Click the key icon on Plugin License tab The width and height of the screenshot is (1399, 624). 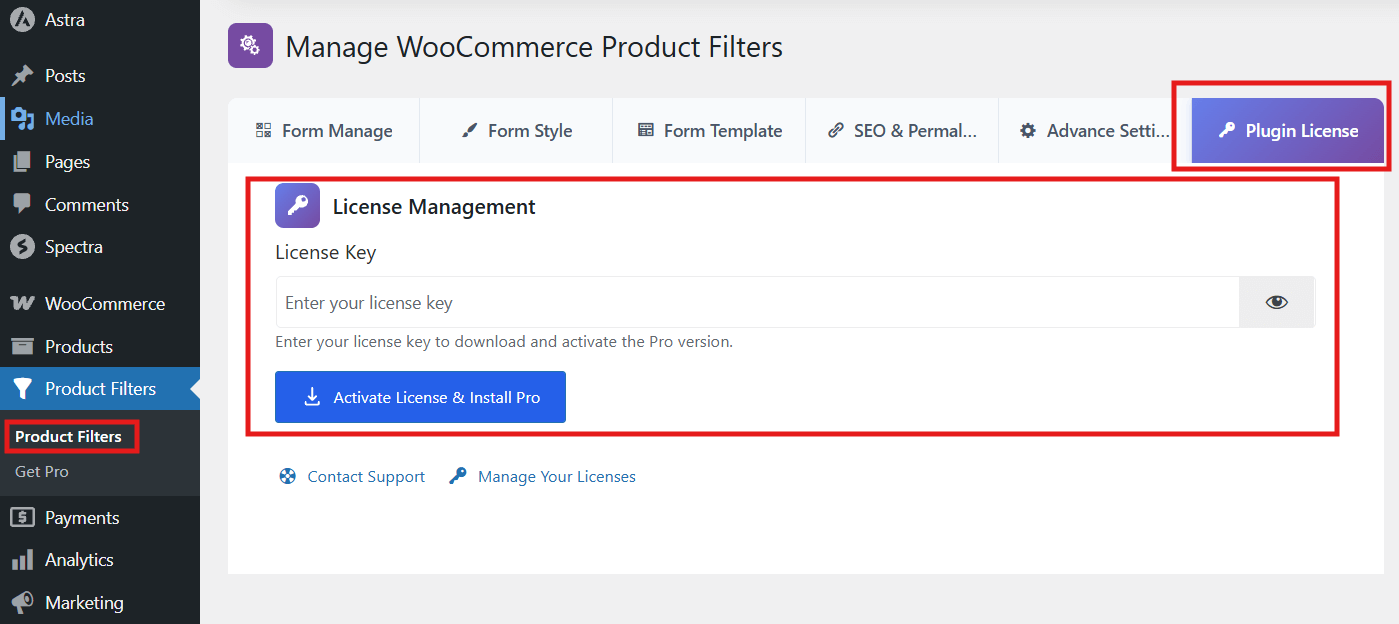pos(1226,130)
